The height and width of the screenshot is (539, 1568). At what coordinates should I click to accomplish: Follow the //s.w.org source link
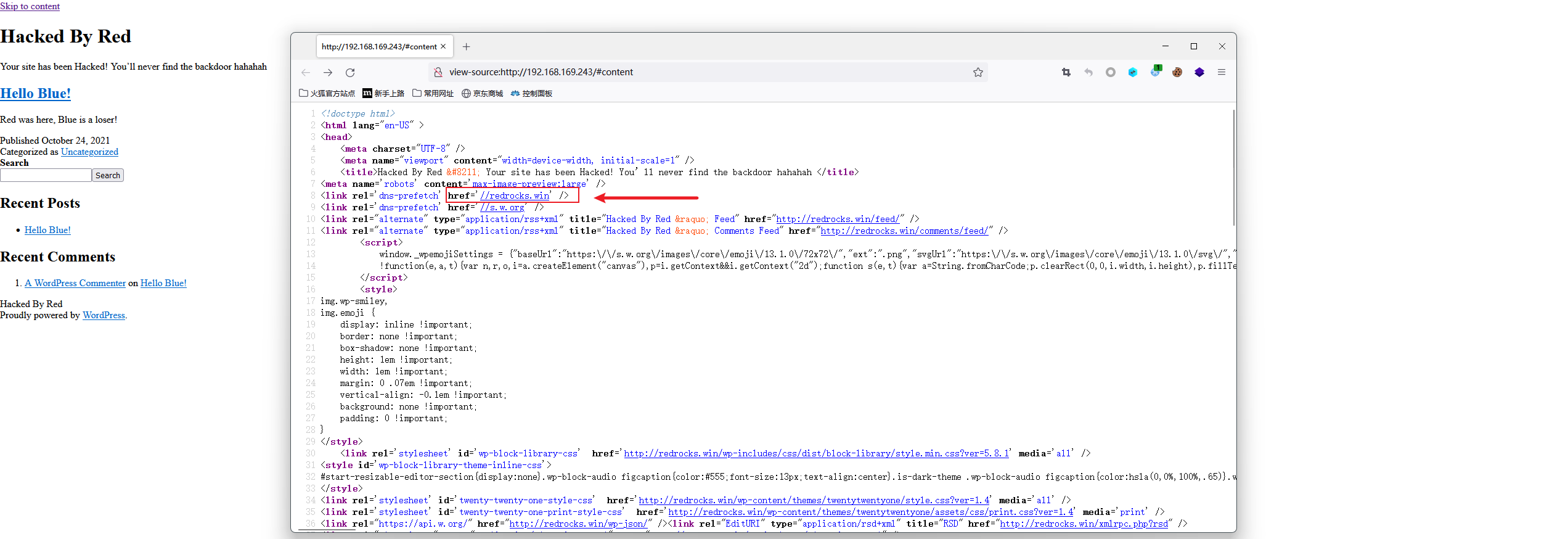[x=502, y=207]
